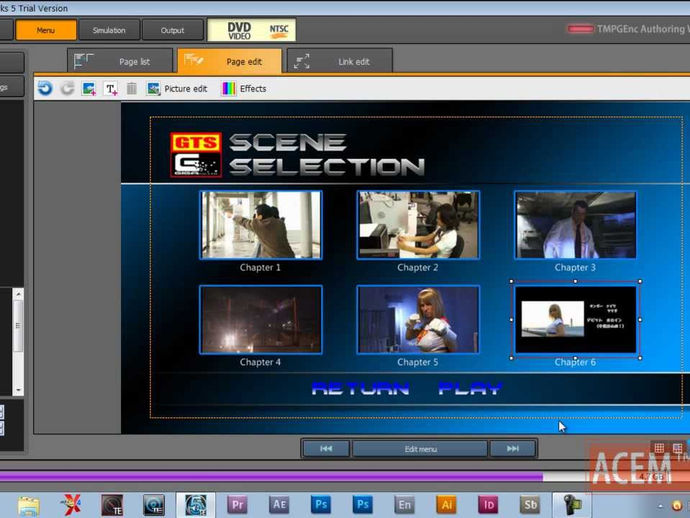This screenshot has height=518, width=690.
Task: Select the "Chapter 2" label
Action: coord(418,268)
